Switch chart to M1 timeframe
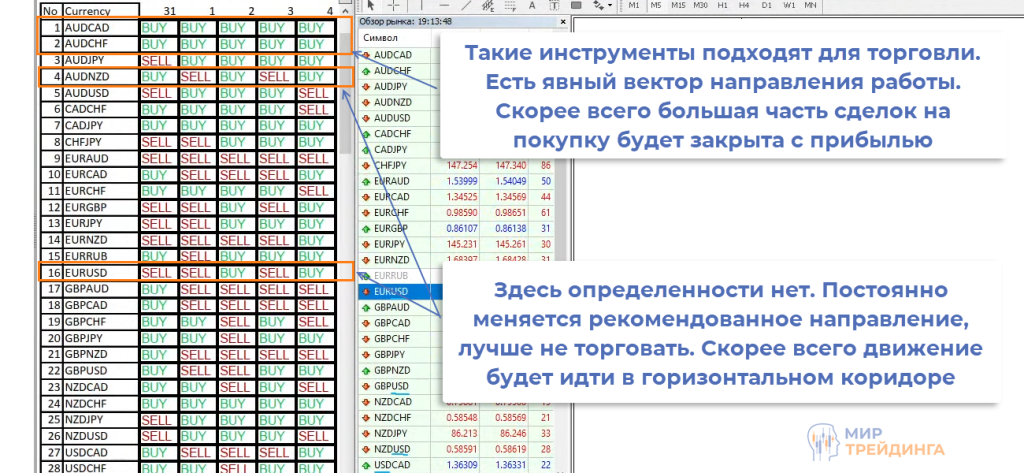Image resolution: width=1024 pixels, height=473 pixels. coord(634,6)
